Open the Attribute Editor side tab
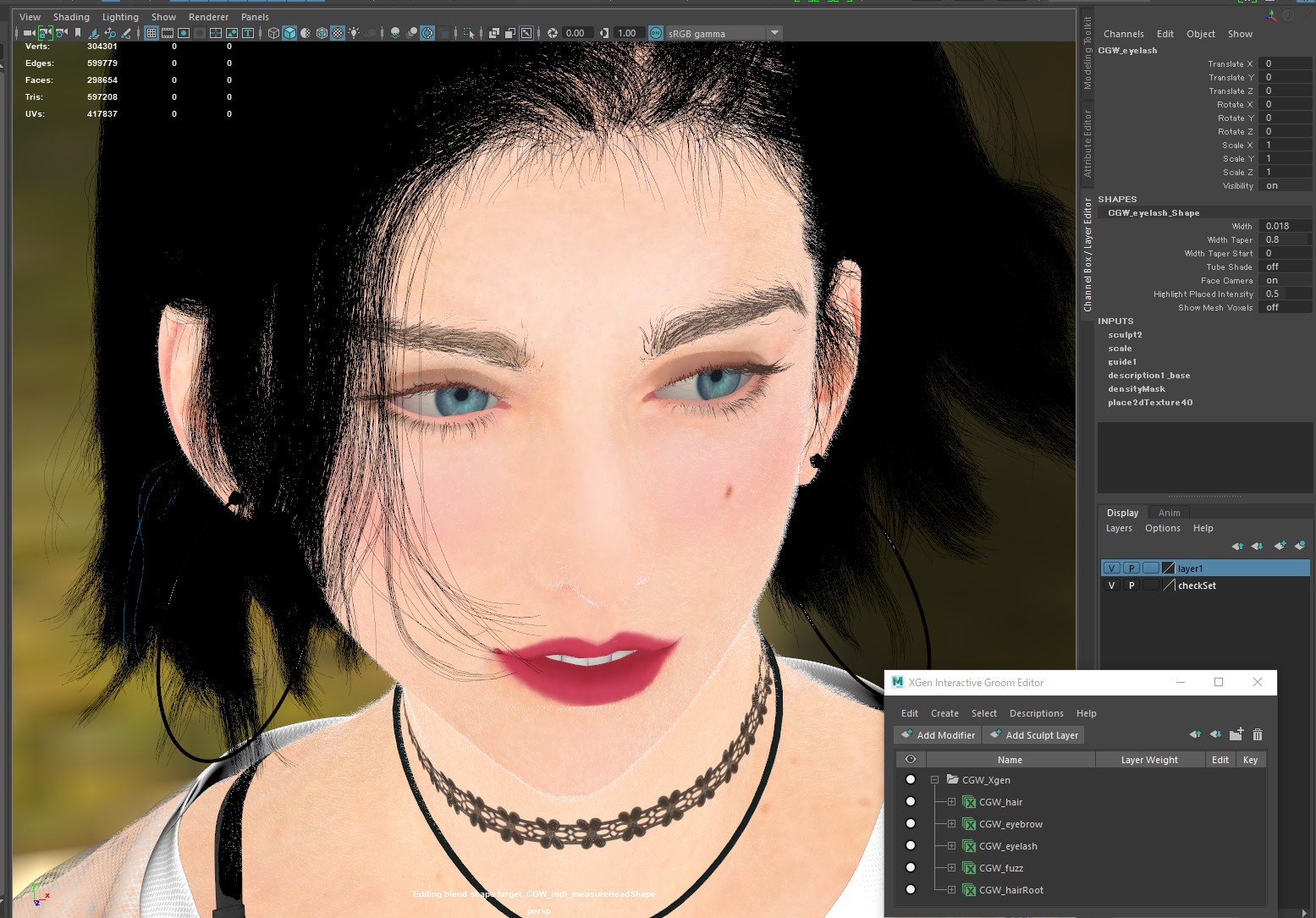Screen dimensions: 1316x918 click(x=1087, y=143)
